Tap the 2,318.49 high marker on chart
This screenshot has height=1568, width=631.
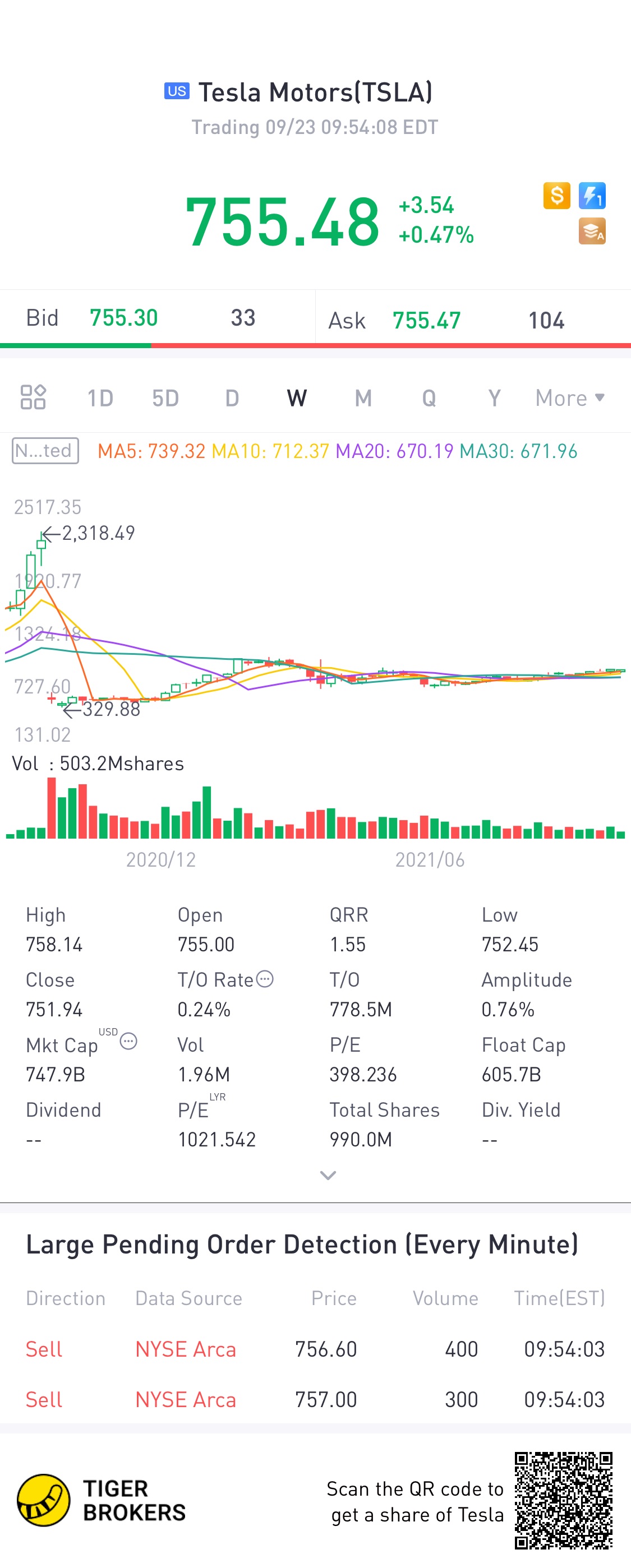click(89, 533)
